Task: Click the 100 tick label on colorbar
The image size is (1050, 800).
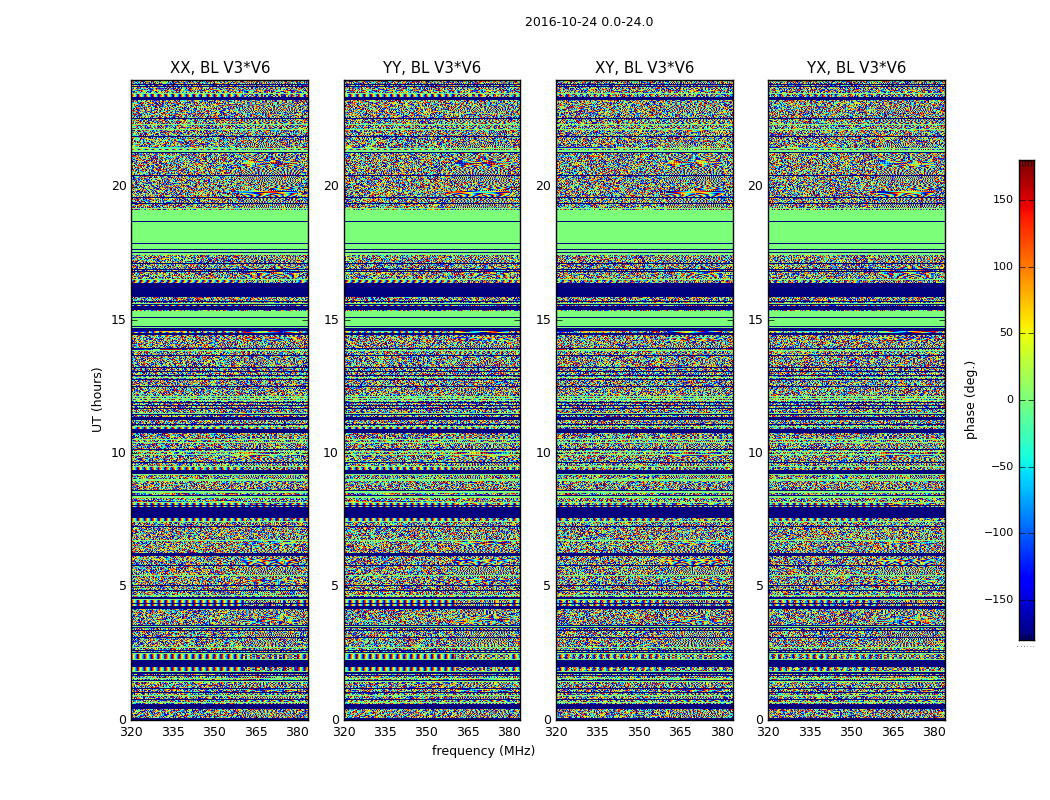Action: point(1002,267)
